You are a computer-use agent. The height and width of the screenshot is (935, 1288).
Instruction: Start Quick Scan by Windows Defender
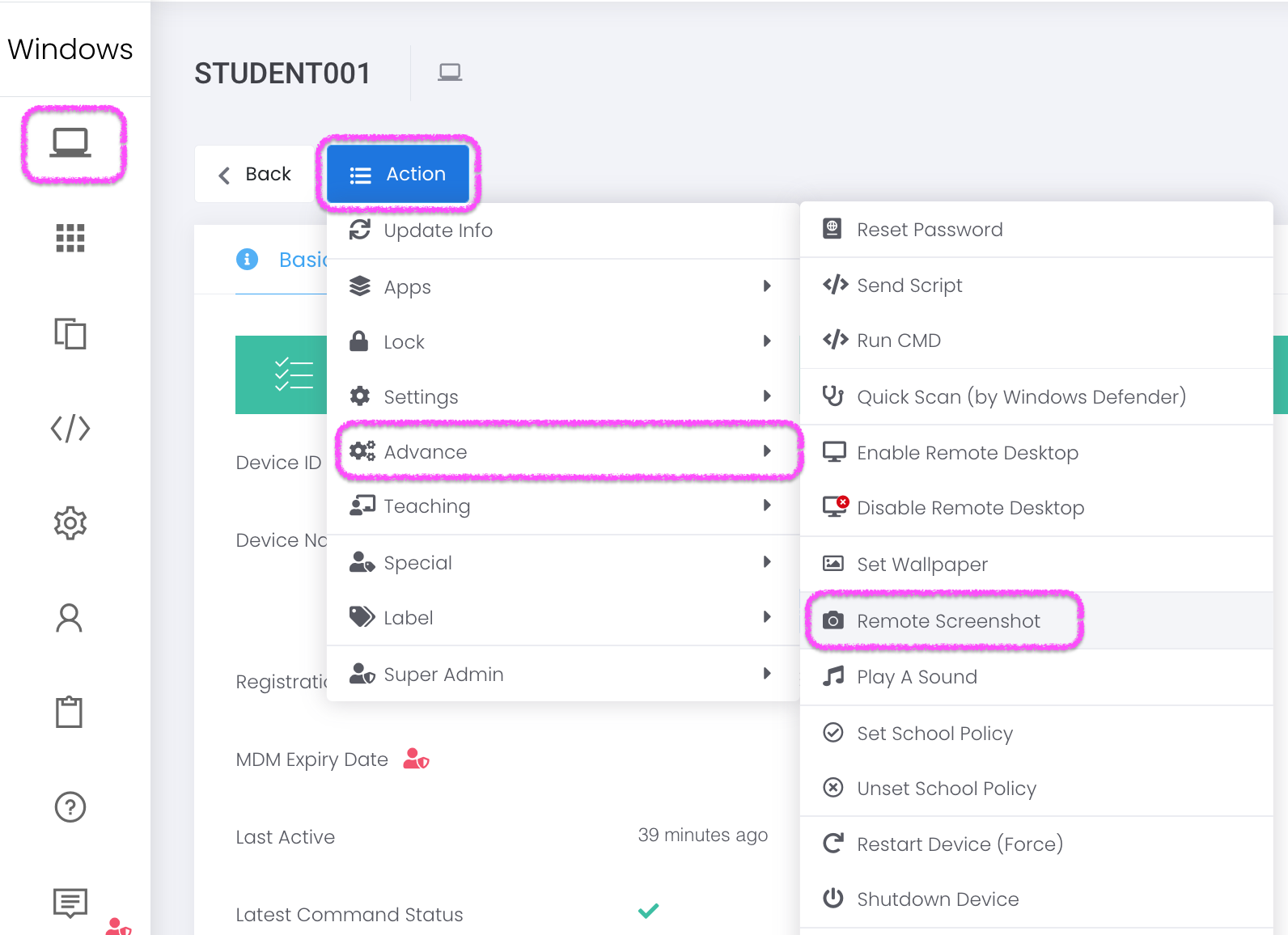point(1036,396)
